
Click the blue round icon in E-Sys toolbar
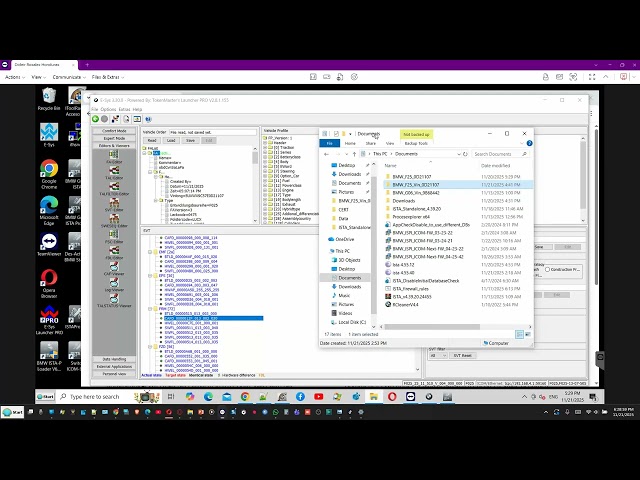point(148,119)
